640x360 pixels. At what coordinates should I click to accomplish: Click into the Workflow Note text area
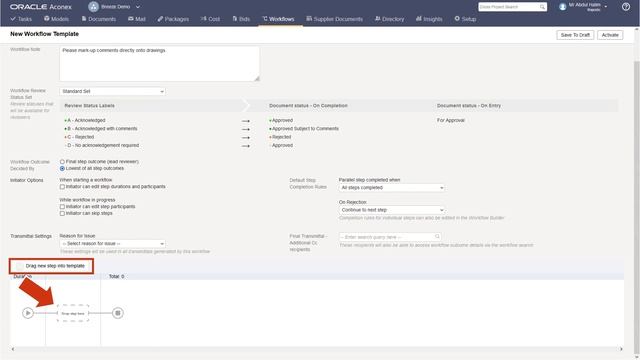coord(159,64)
